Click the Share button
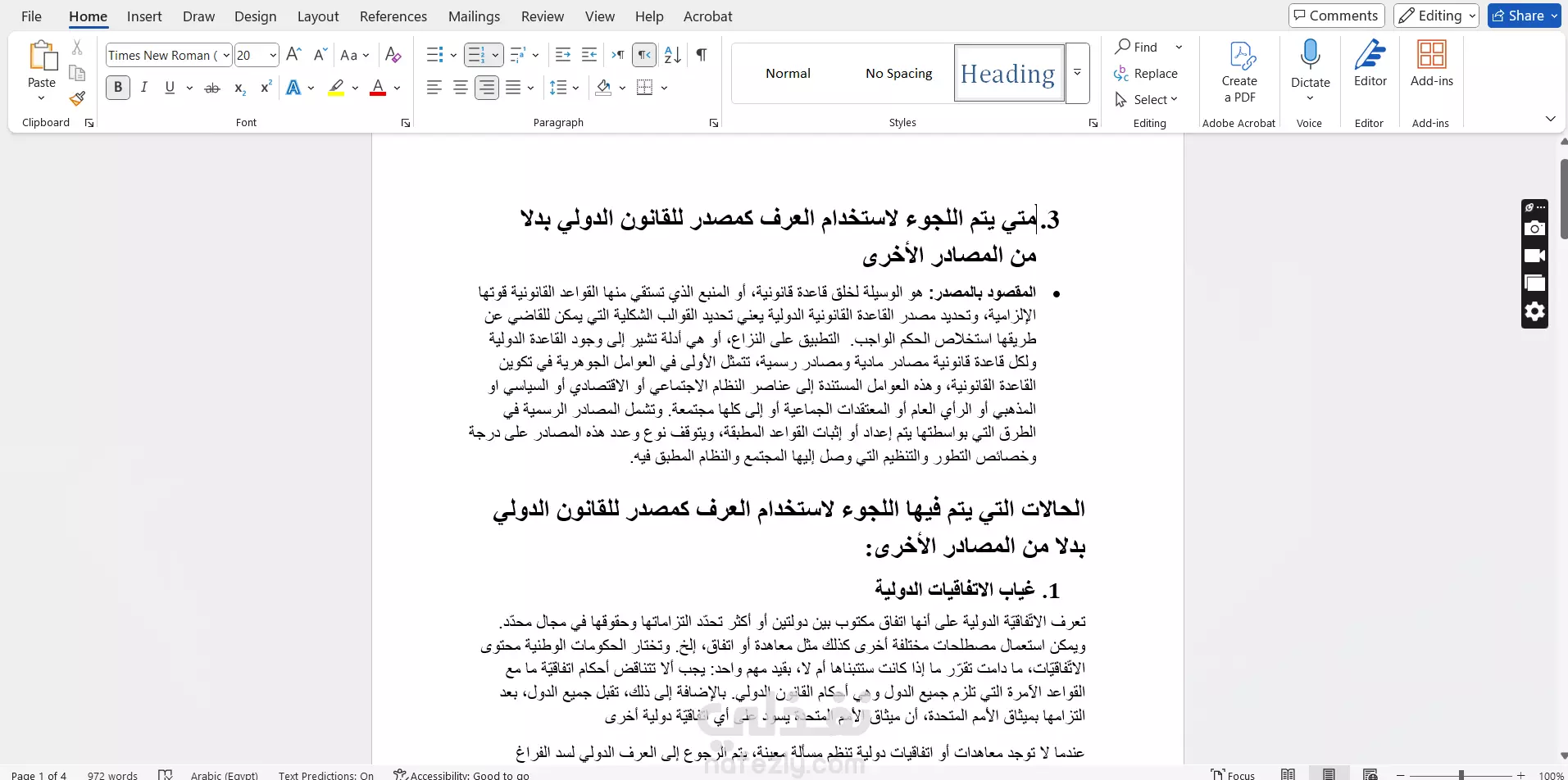This screenshot has width=1568, height=780. pyautogui.click(x=1524, y=16)
